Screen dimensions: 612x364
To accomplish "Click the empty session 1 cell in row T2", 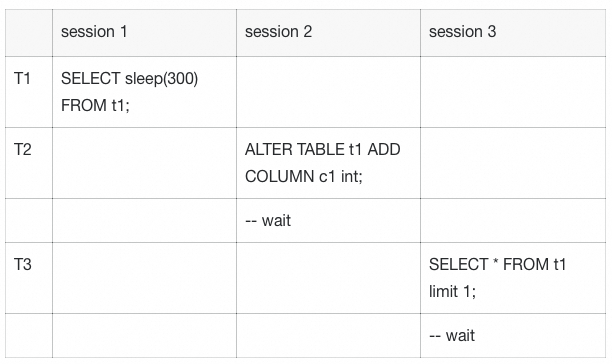I will coord(144,163).
